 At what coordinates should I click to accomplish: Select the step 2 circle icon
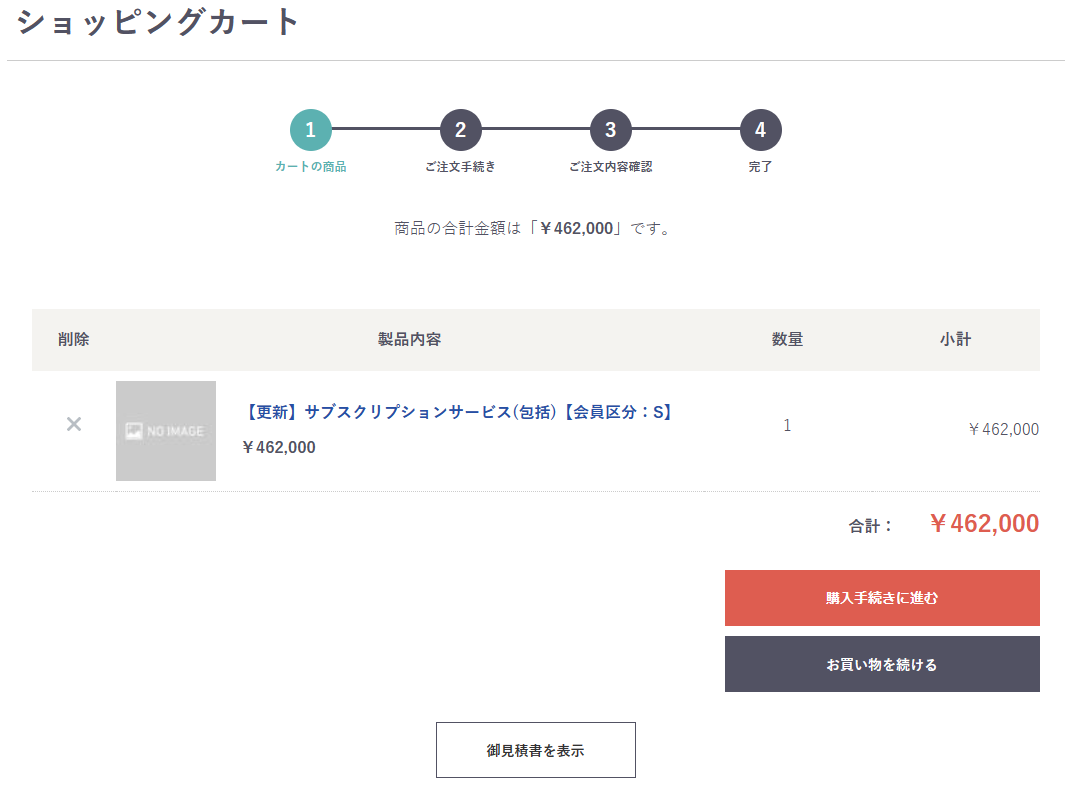coord(461,130)
